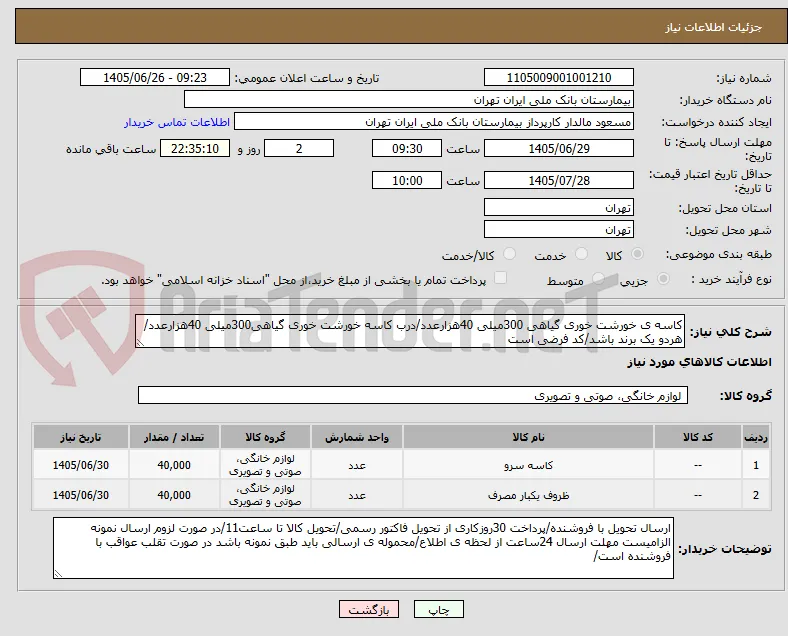Click the کاسه سرو item name cell
Image resolution: width=788 pixels, height=636 pixels.
(528, 465)
